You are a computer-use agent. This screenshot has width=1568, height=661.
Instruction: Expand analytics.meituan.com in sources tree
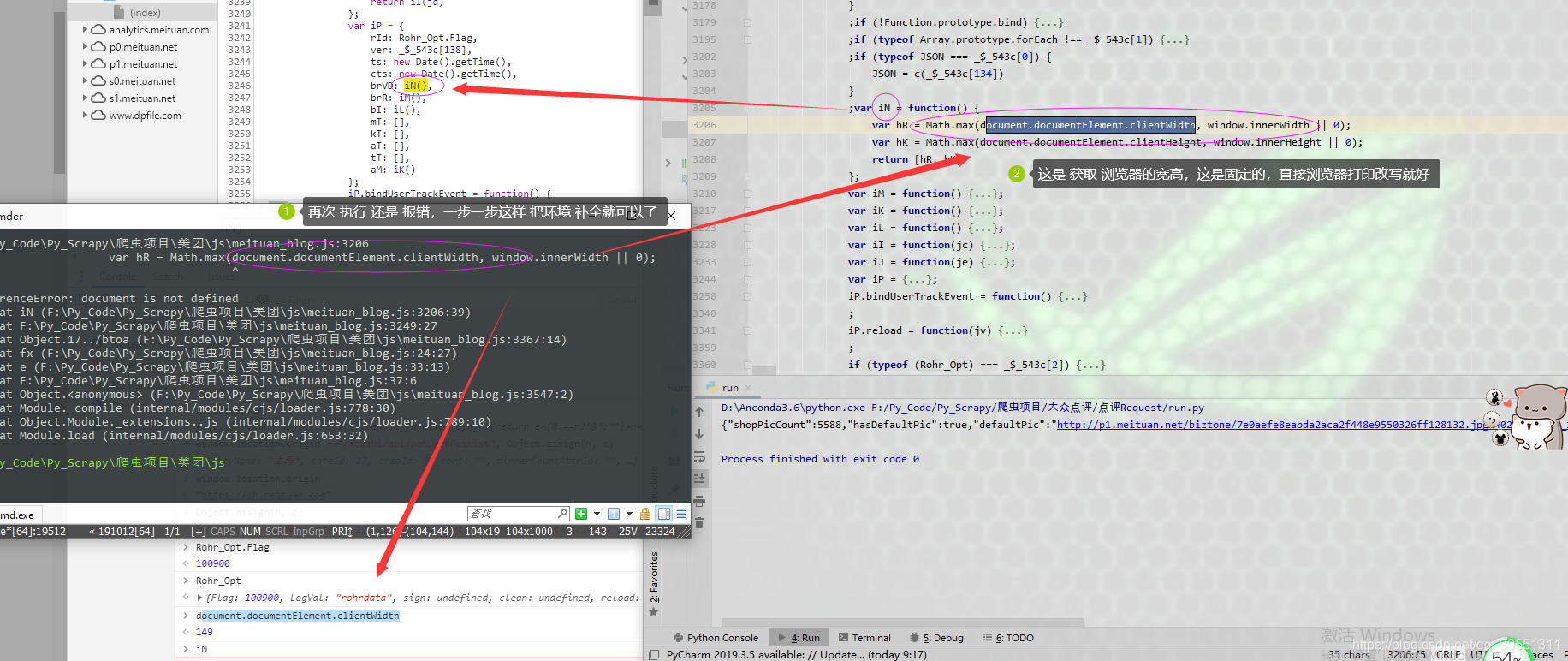pyautogui.click(x=86, y=29)
